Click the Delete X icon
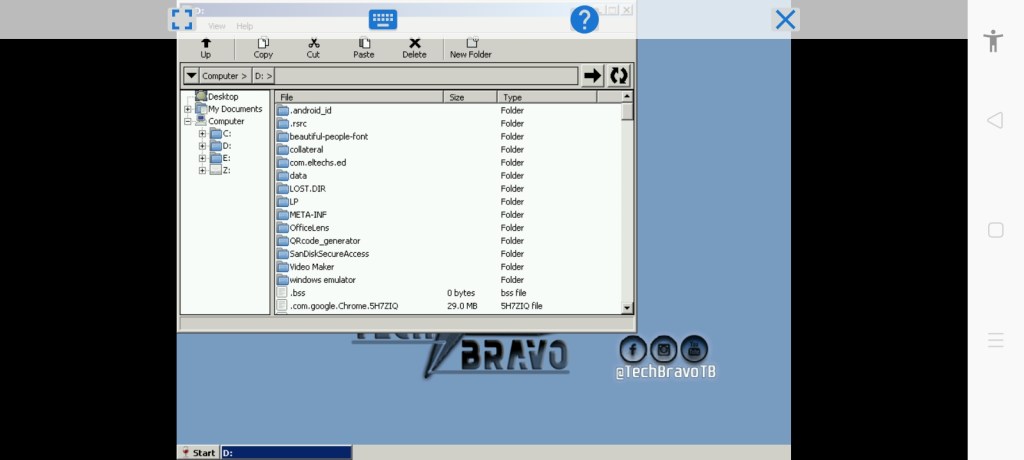 coord(414,48)
